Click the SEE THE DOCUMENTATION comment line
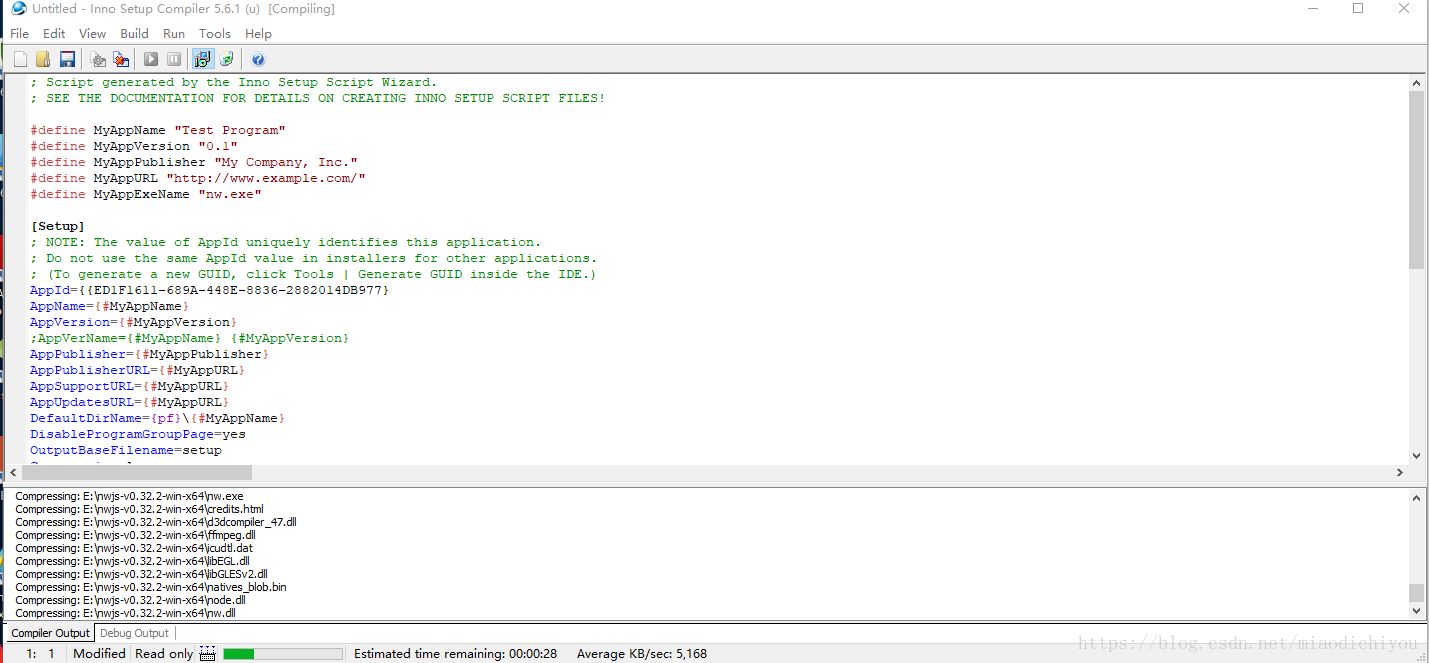Viewport: 1429px width, 663px height. (x=318, y=98)
